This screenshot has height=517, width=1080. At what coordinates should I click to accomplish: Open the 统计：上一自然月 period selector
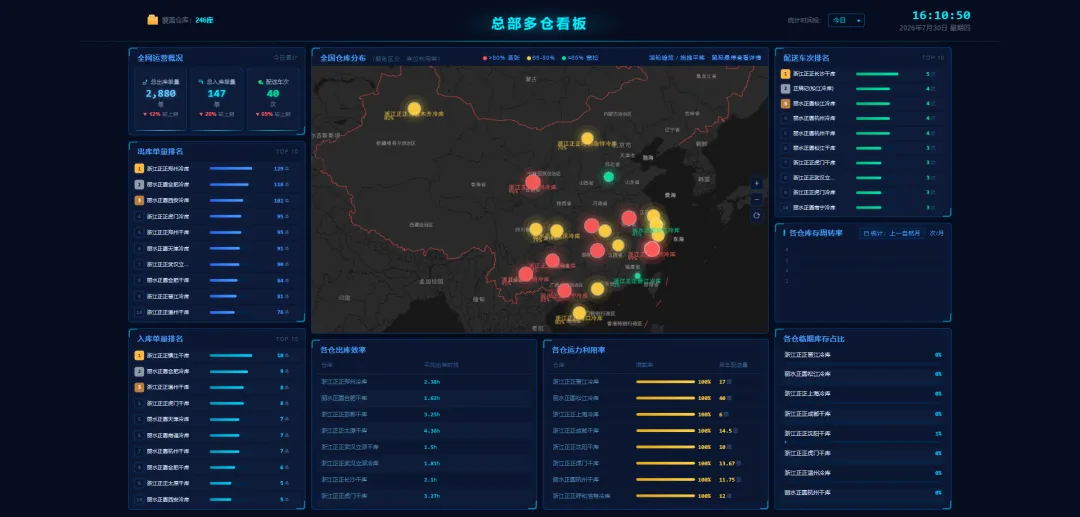891,233
